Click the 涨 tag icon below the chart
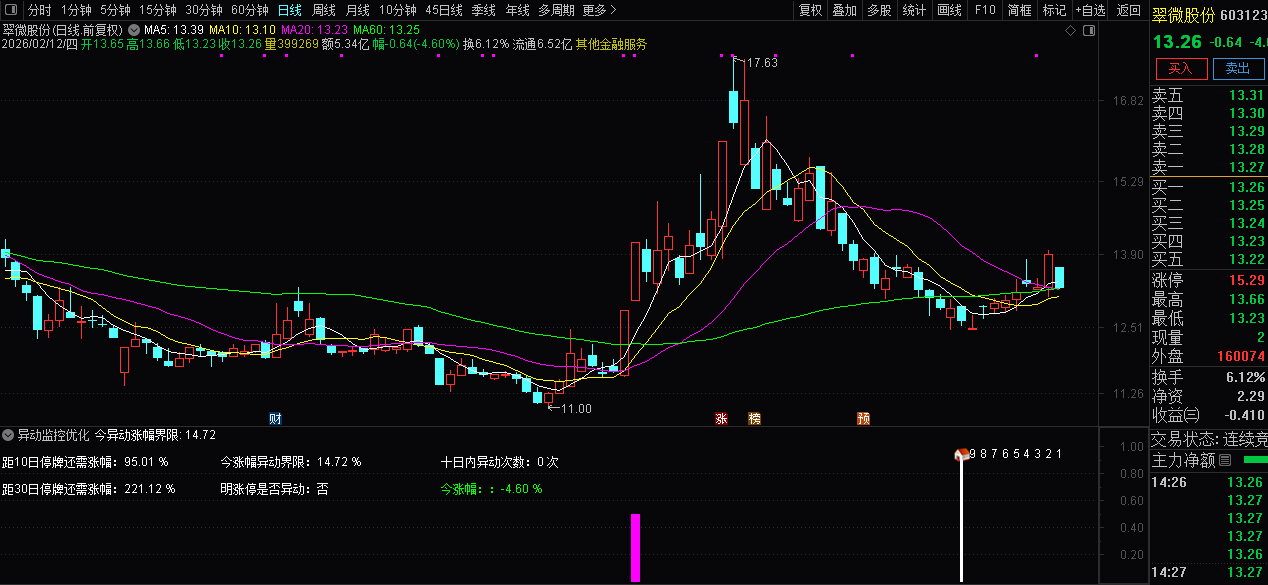This screenshot has width=1268, height=585. click(x=721, y=419)
